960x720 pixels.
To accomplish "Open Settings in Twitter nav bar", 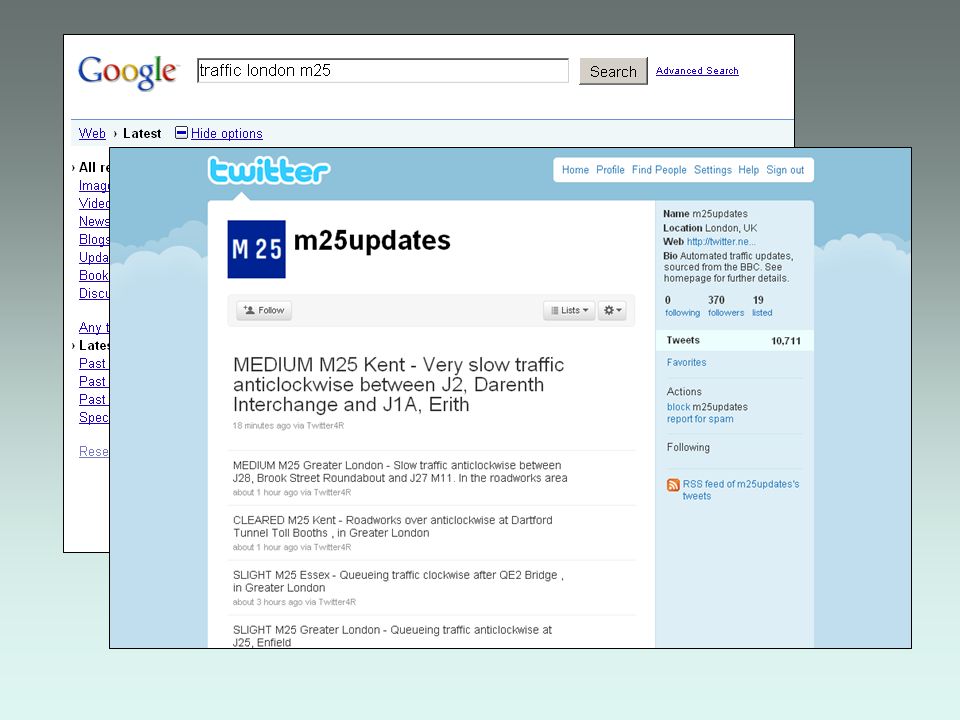I will tap(712, 170).
